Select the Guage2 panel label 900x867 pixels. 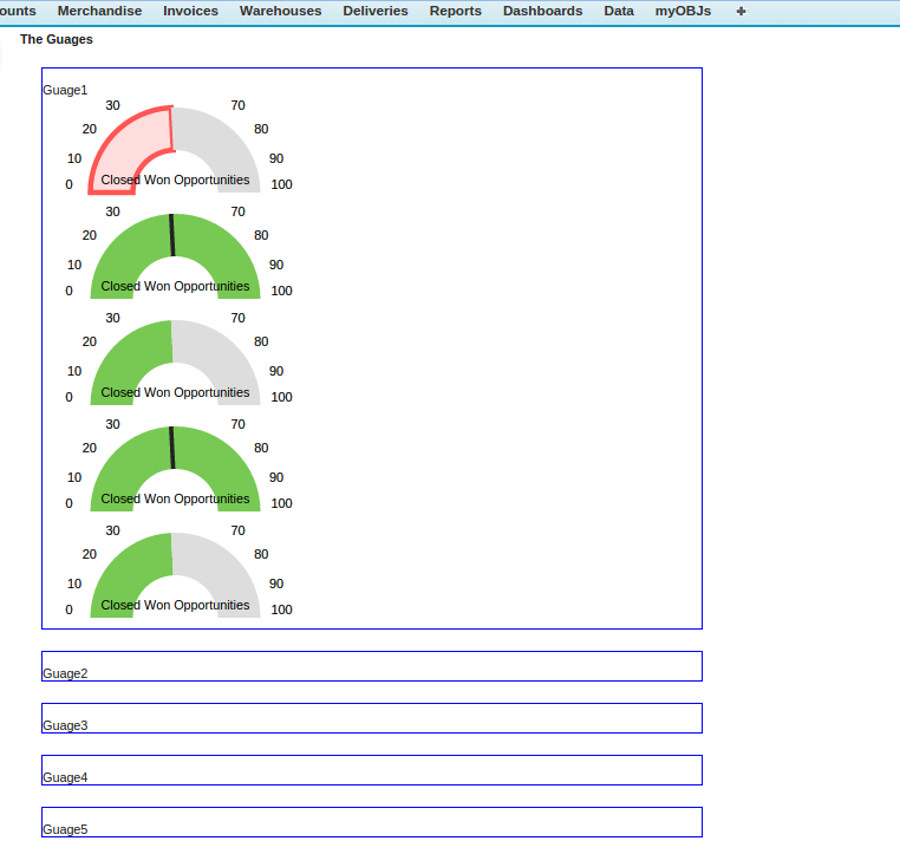pos(65,674)
